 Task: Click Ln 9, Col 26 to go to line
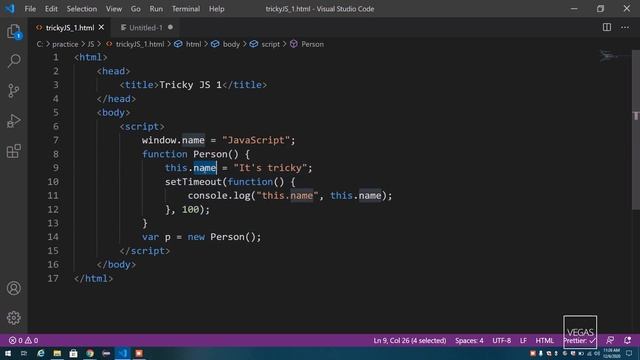[x=409, y=340]
